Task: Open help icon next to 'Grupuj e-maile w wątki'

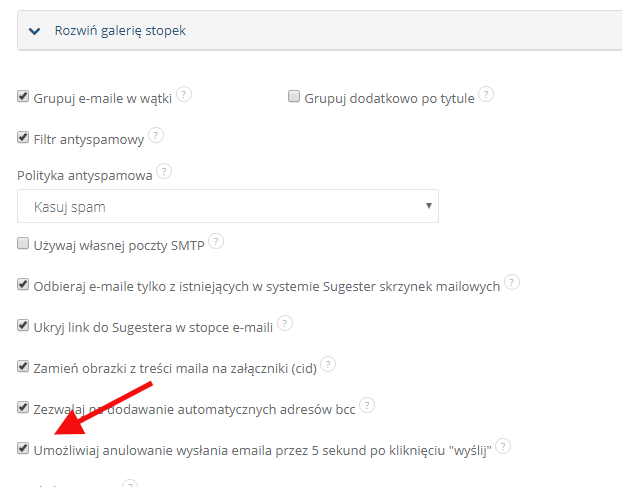Action: click(x=184, y=94)
